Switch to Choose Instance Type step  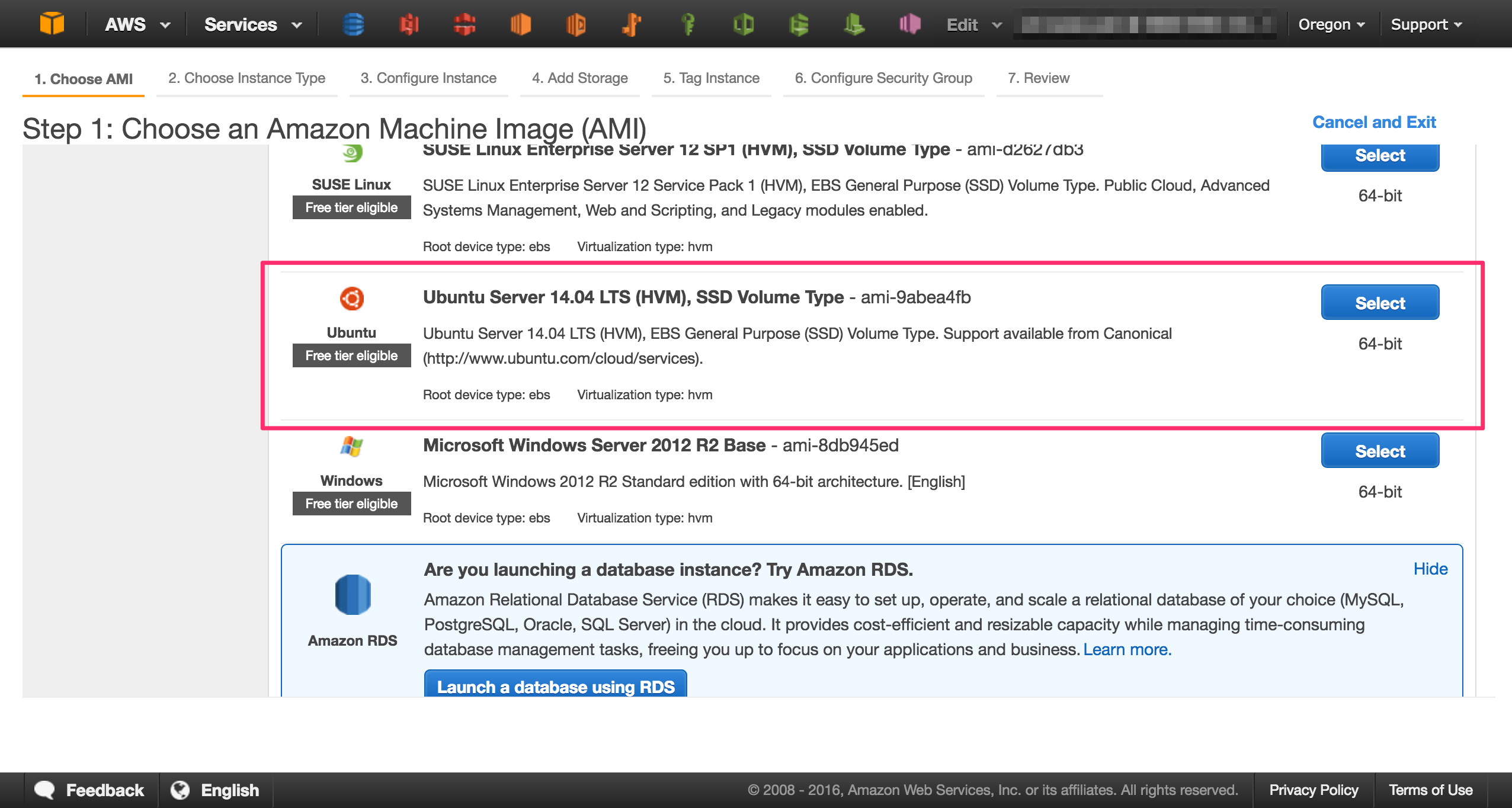click(x=246, y=78)
